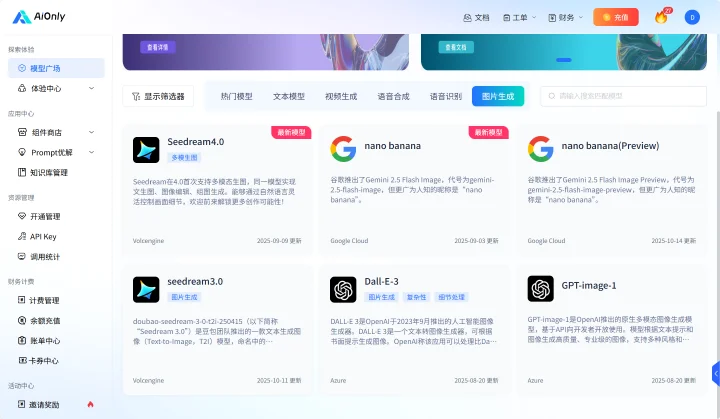720x419 pixels.
Task: Click the 最新模型 badge on Seedream4.0
Action: click(291, 132)
